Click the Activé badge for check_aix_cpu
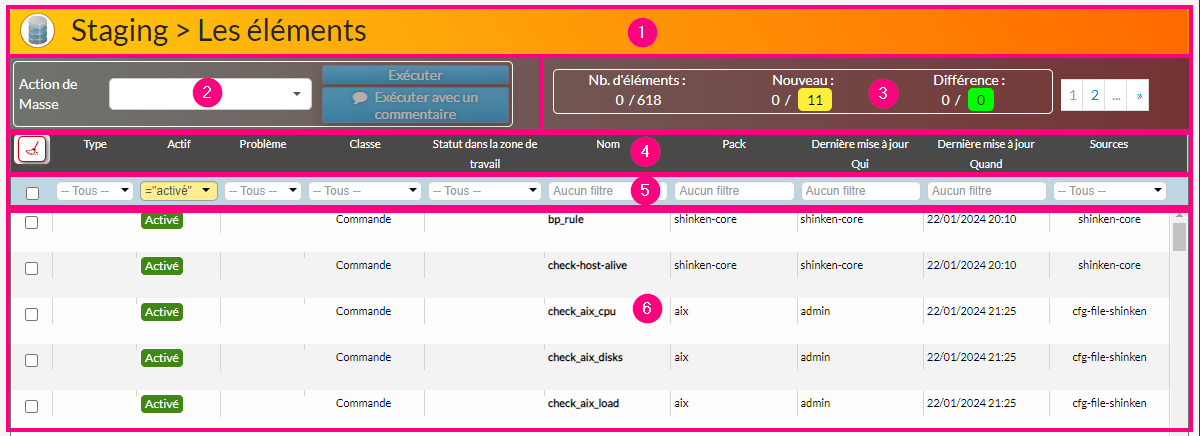Screen dimensions: 1200x436 [162, 312]
